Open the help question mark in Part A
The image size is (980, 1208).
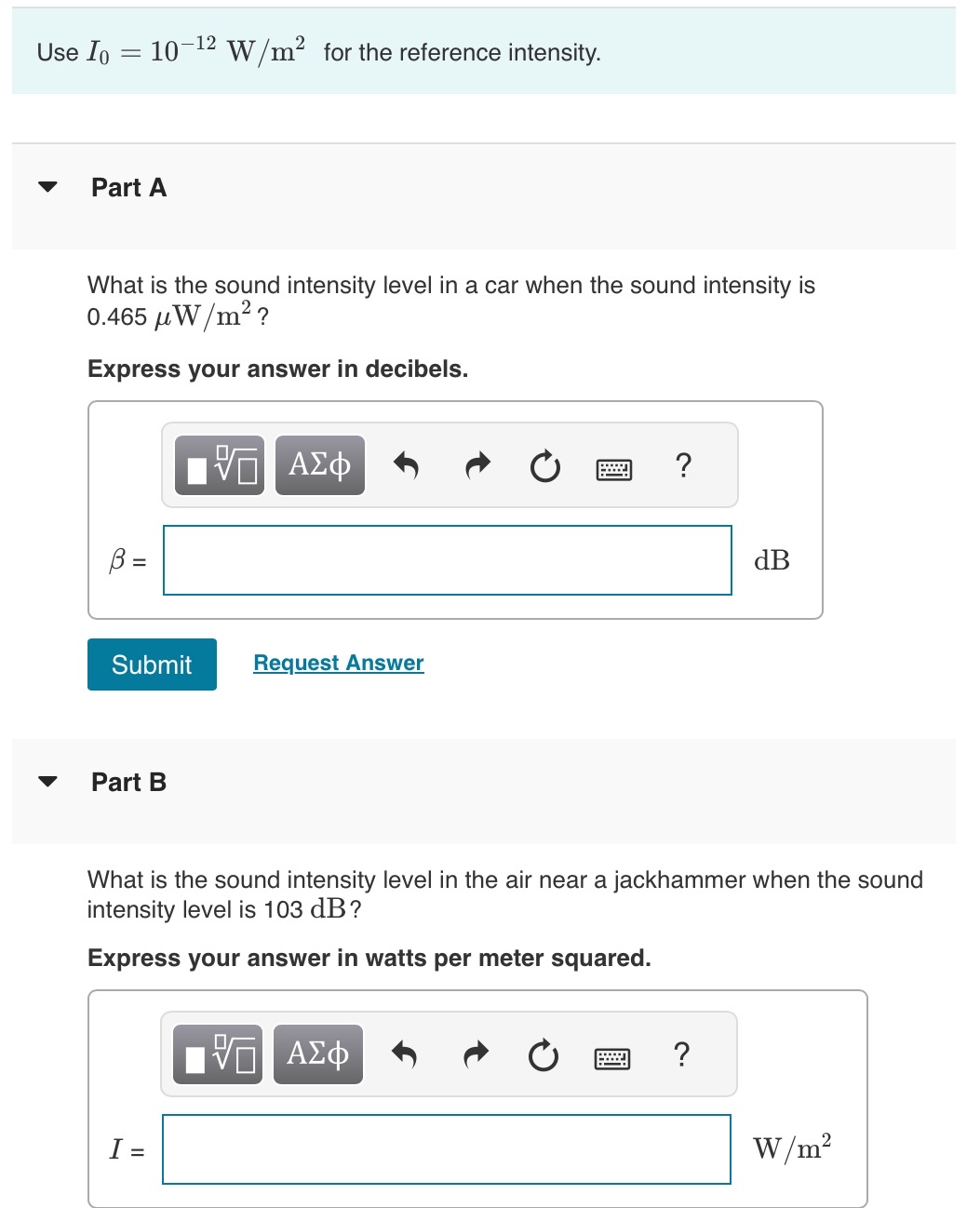coord(683,465)
